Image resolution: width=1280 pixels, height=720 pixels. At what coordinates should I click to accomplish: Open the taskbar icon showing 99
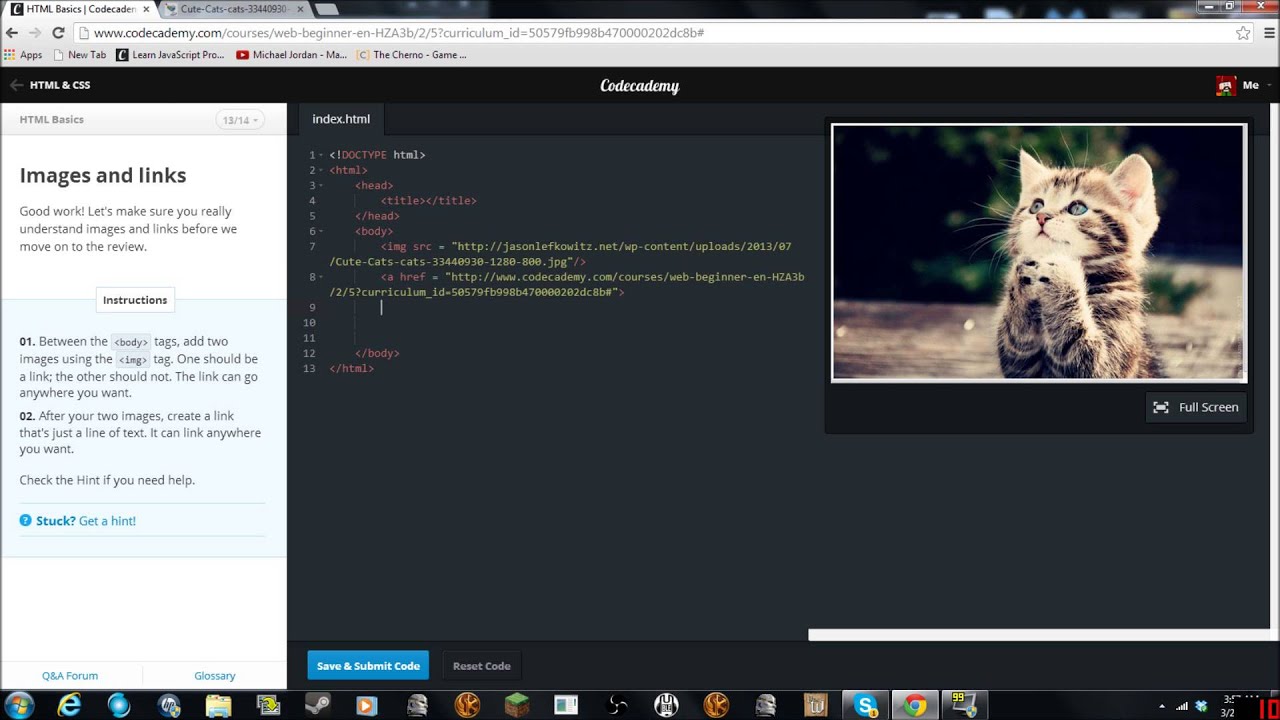tap(963, 705)
